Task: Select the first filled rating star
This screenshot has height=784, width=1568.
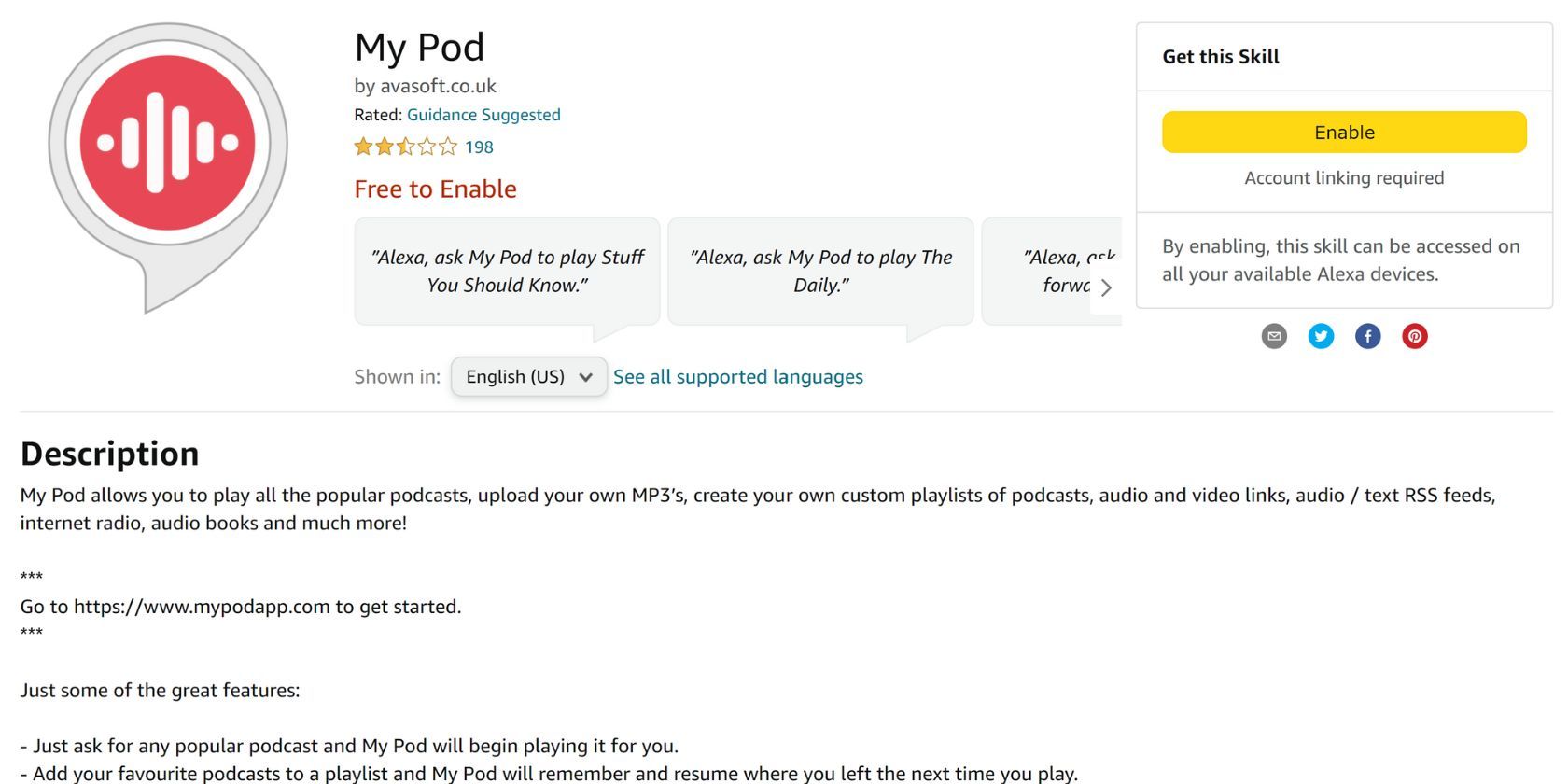Action: click(362, 147)
